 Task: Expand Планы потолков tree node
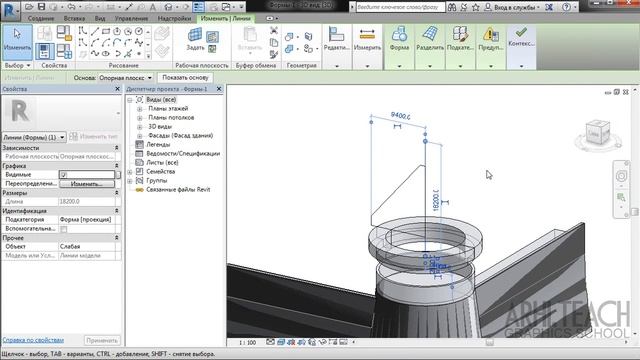140,118
